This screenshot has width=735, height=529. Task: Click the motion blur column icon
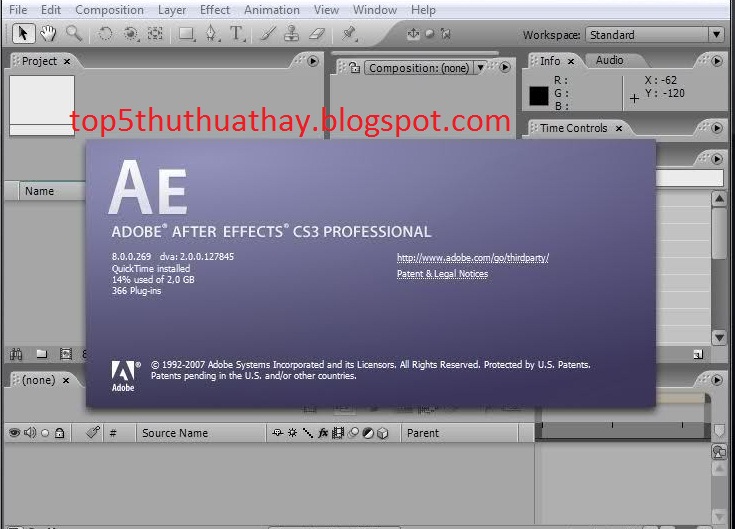coord(354,433)
